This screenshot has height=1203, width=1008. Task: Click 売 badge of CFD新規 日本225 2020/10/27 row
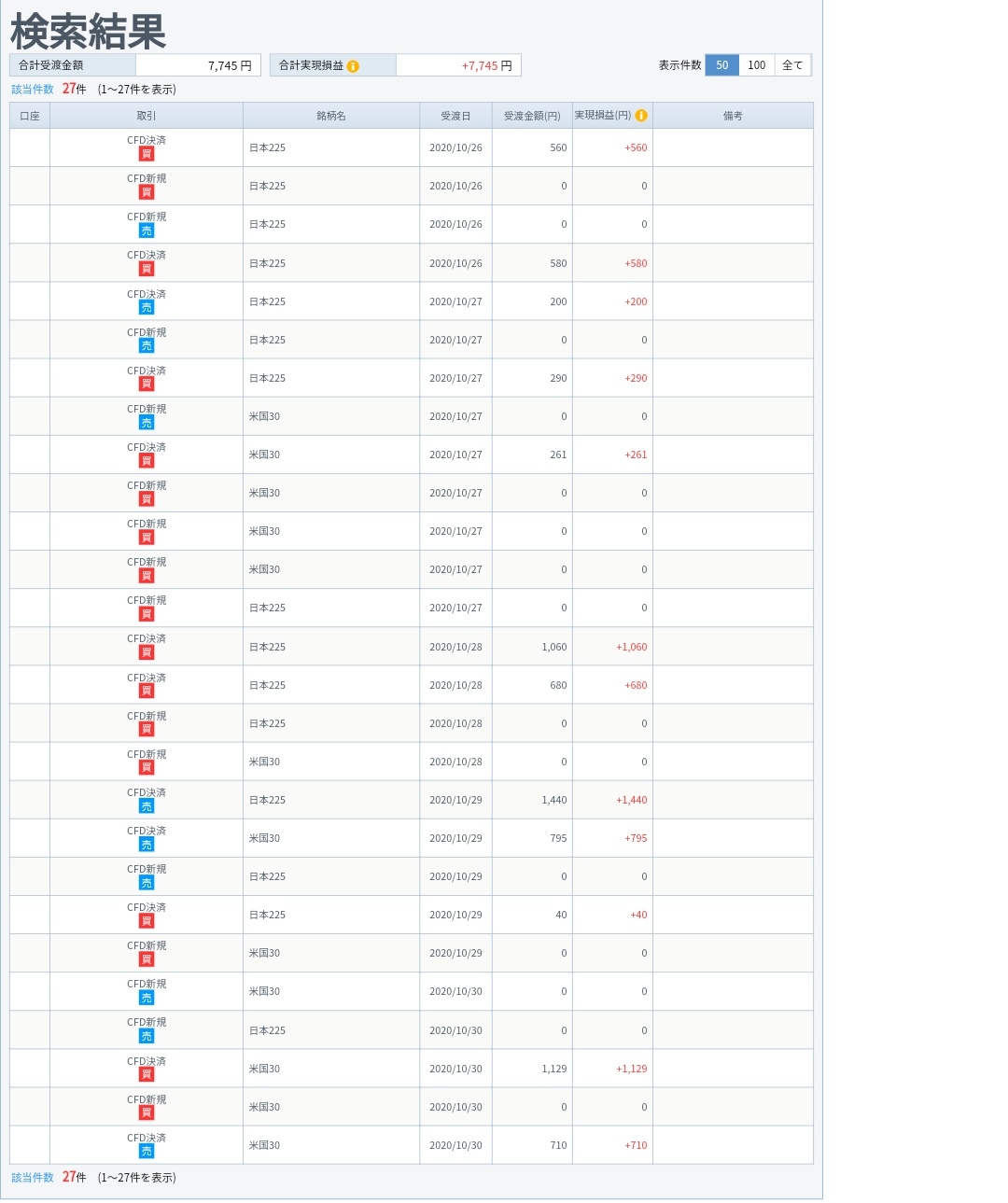(147, 346)
